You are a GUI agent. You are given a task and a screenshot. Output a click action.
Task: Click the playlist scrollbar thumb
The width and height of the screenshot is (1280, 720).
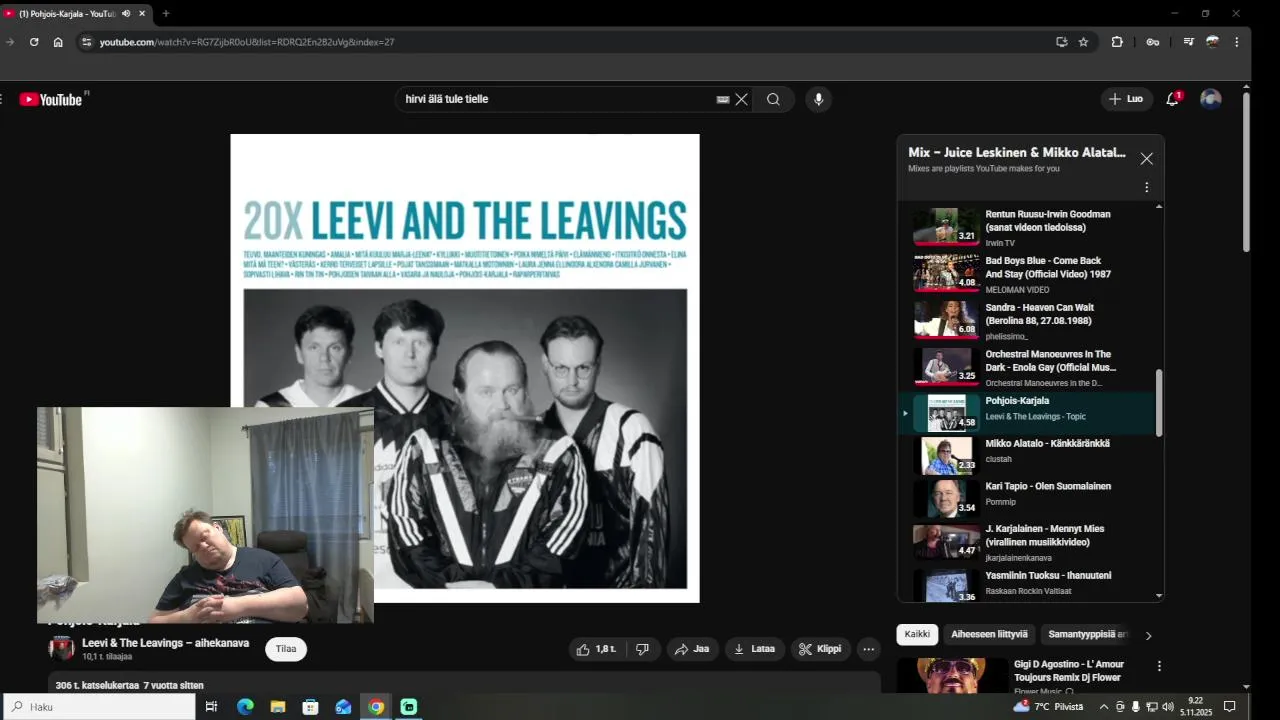point(1159,403)
